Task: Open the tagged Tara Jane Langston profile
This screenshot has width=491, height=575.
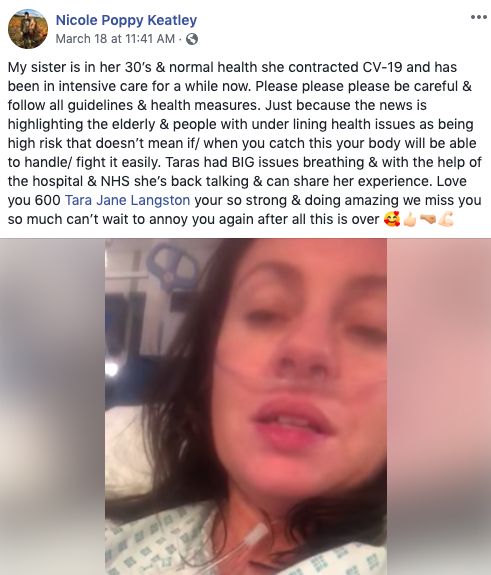Action: click(127, 200)
